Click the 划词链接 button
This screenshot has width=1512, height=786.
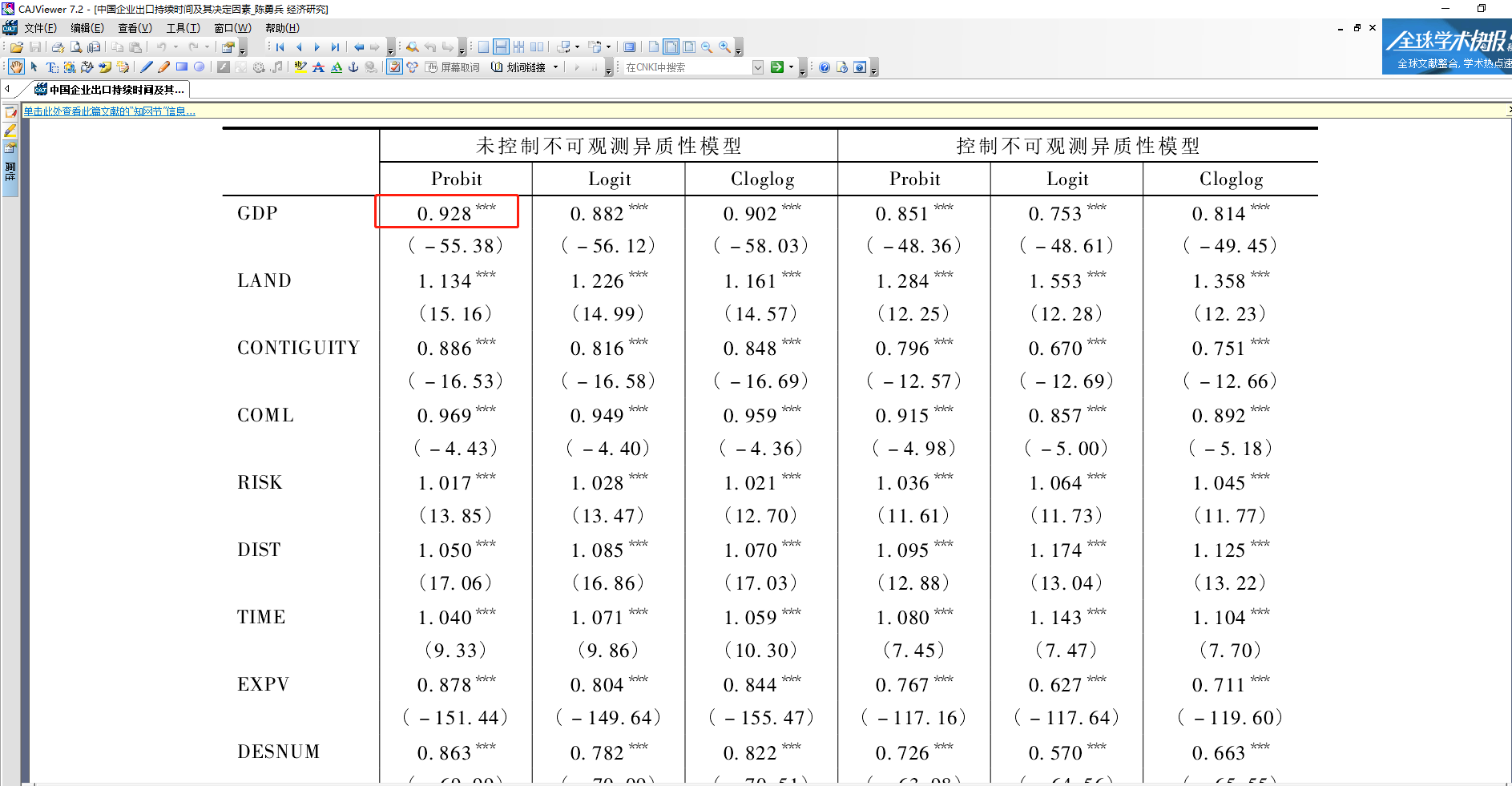click(x=518, y=67)
